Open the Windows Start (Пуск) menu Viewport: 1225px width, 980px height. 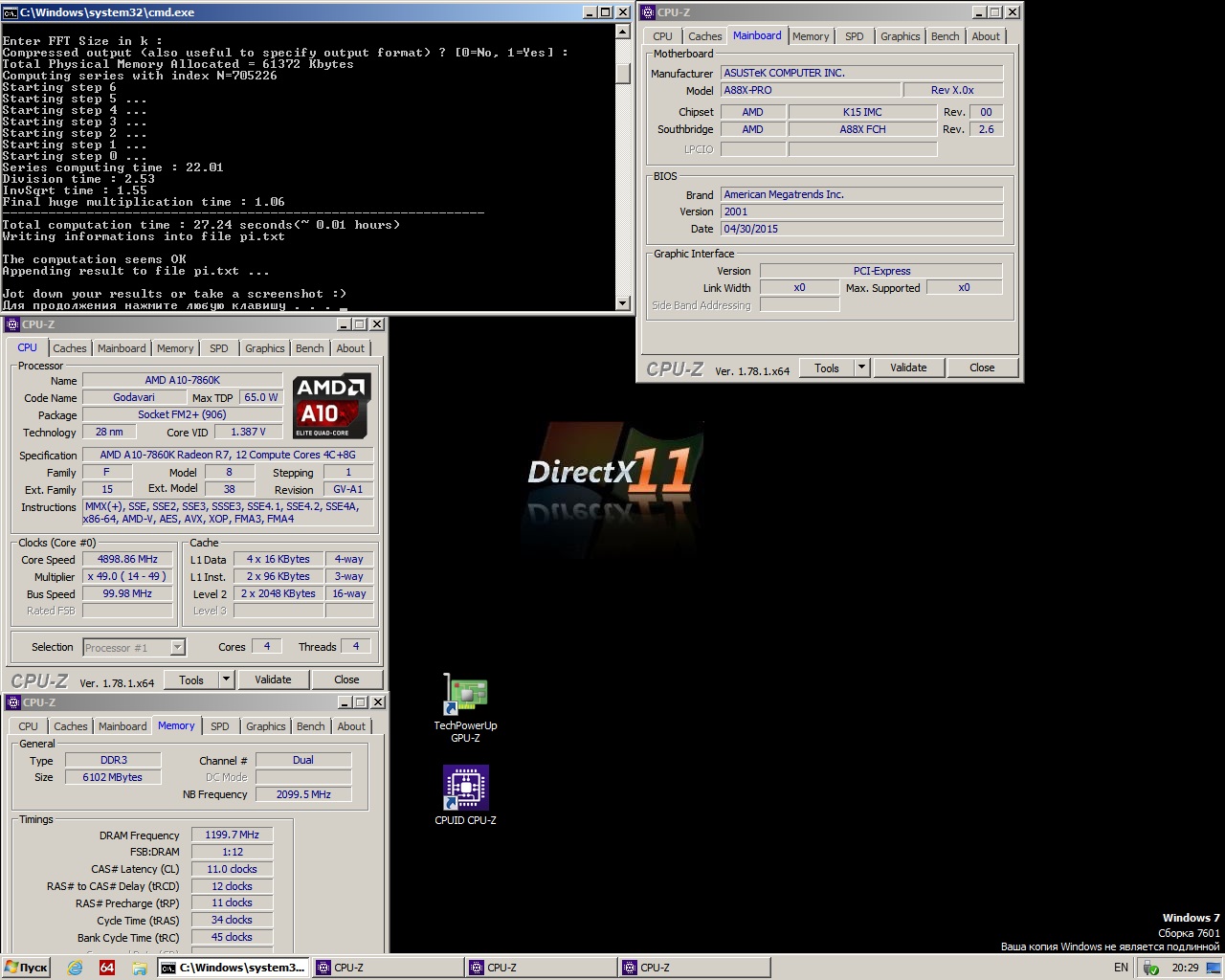pyautogui.click(x=26, y=968)
